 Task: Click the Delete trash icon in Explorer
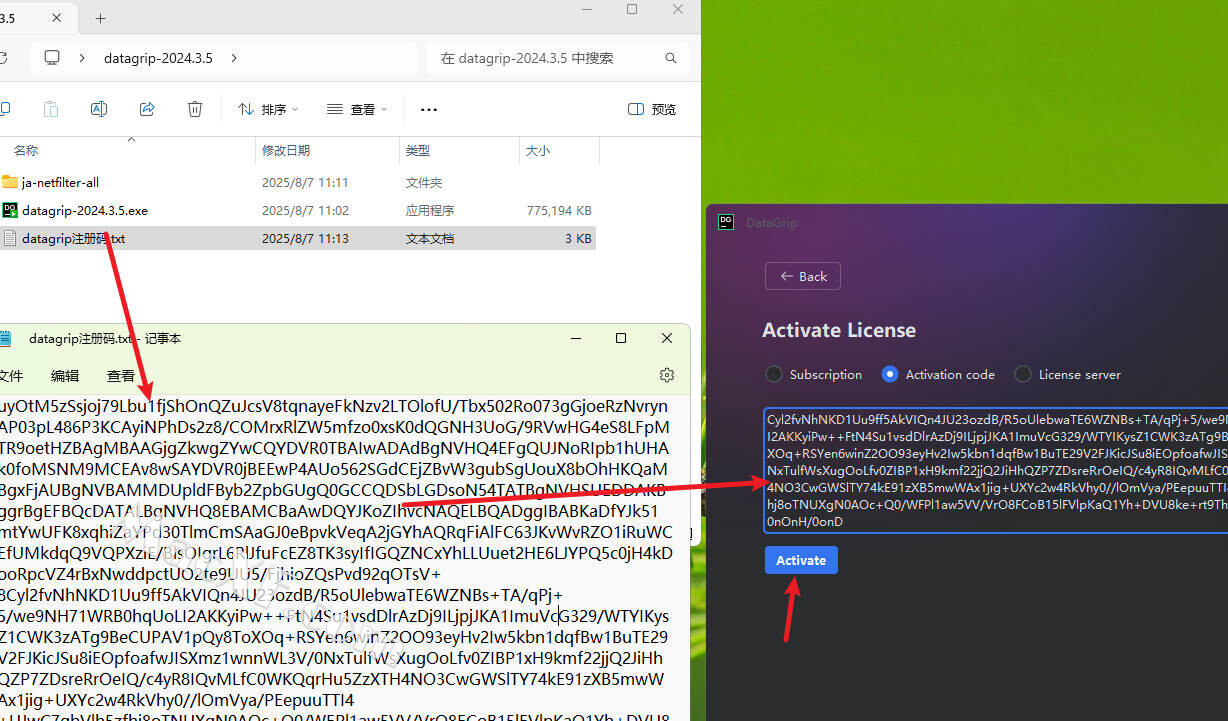point(195,109)
